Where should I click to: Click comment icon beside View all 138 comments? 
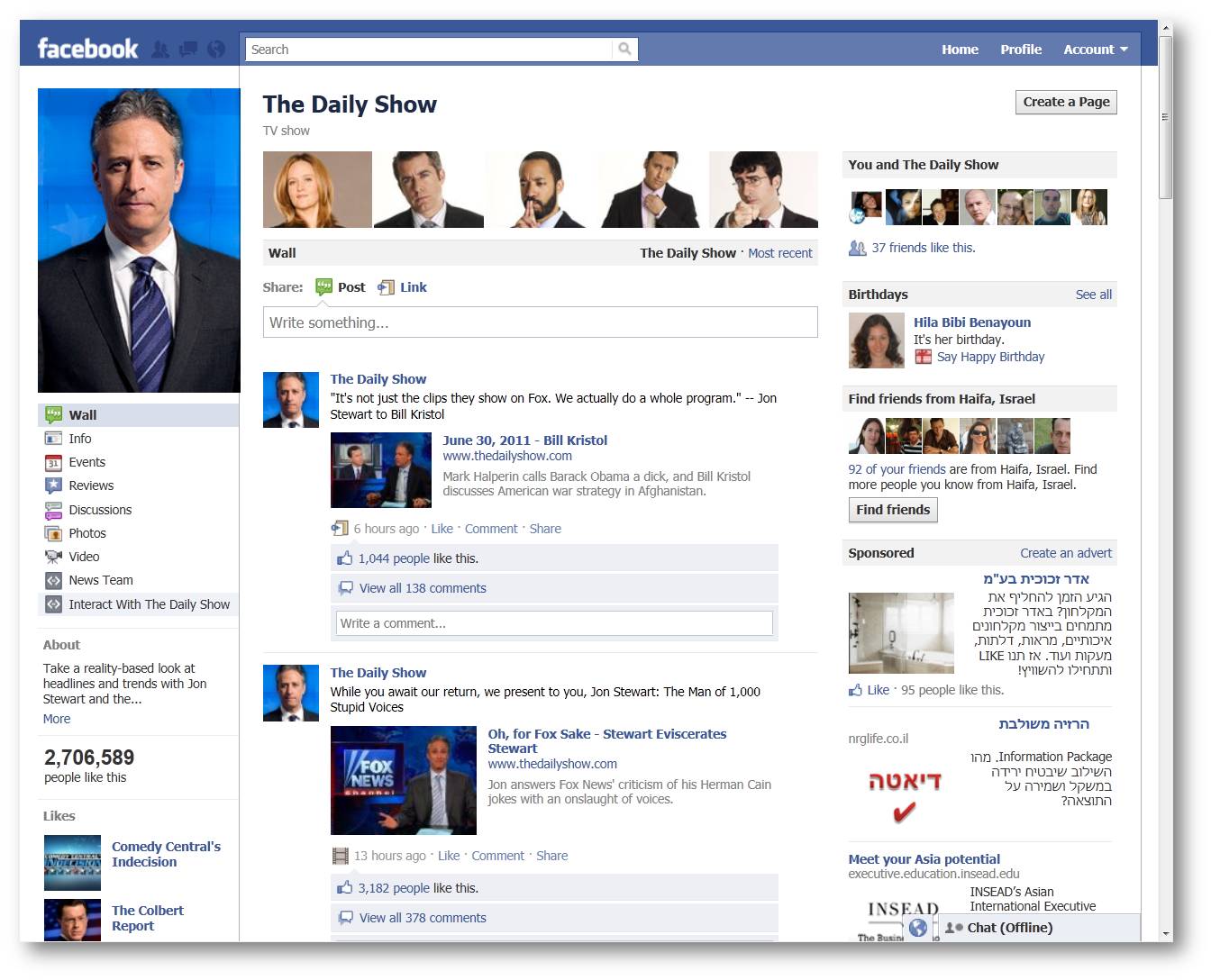(345, 588)
